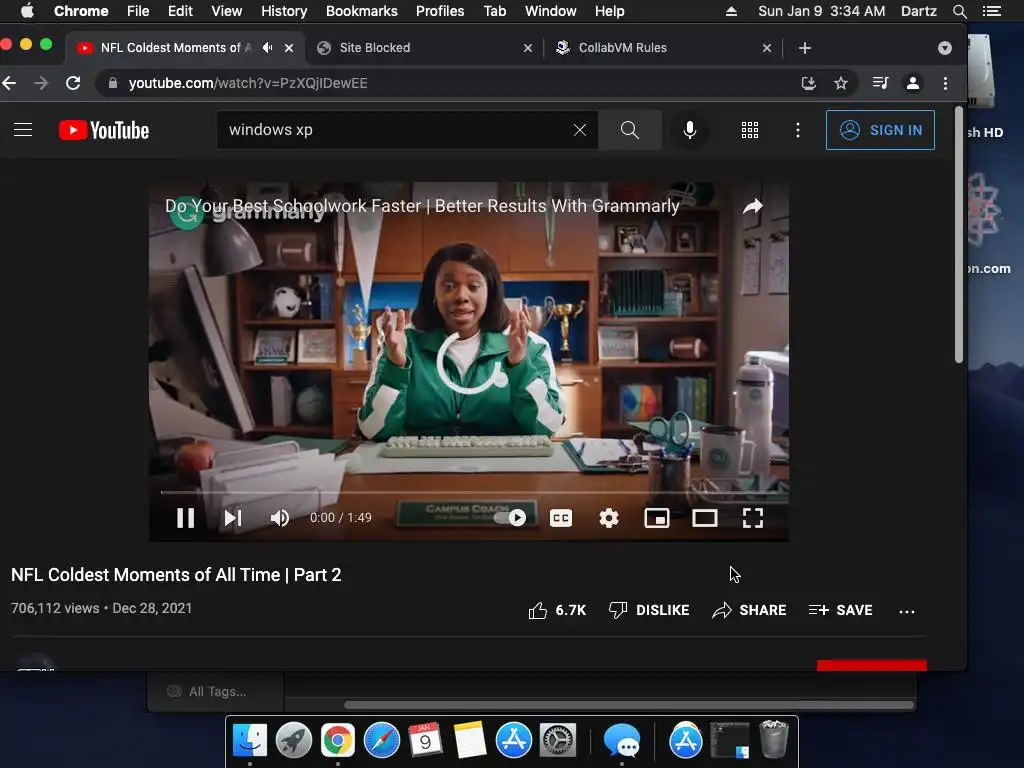1024x768 pixels.
Task: Start voice search with microphone
Action: click(690, 130)
